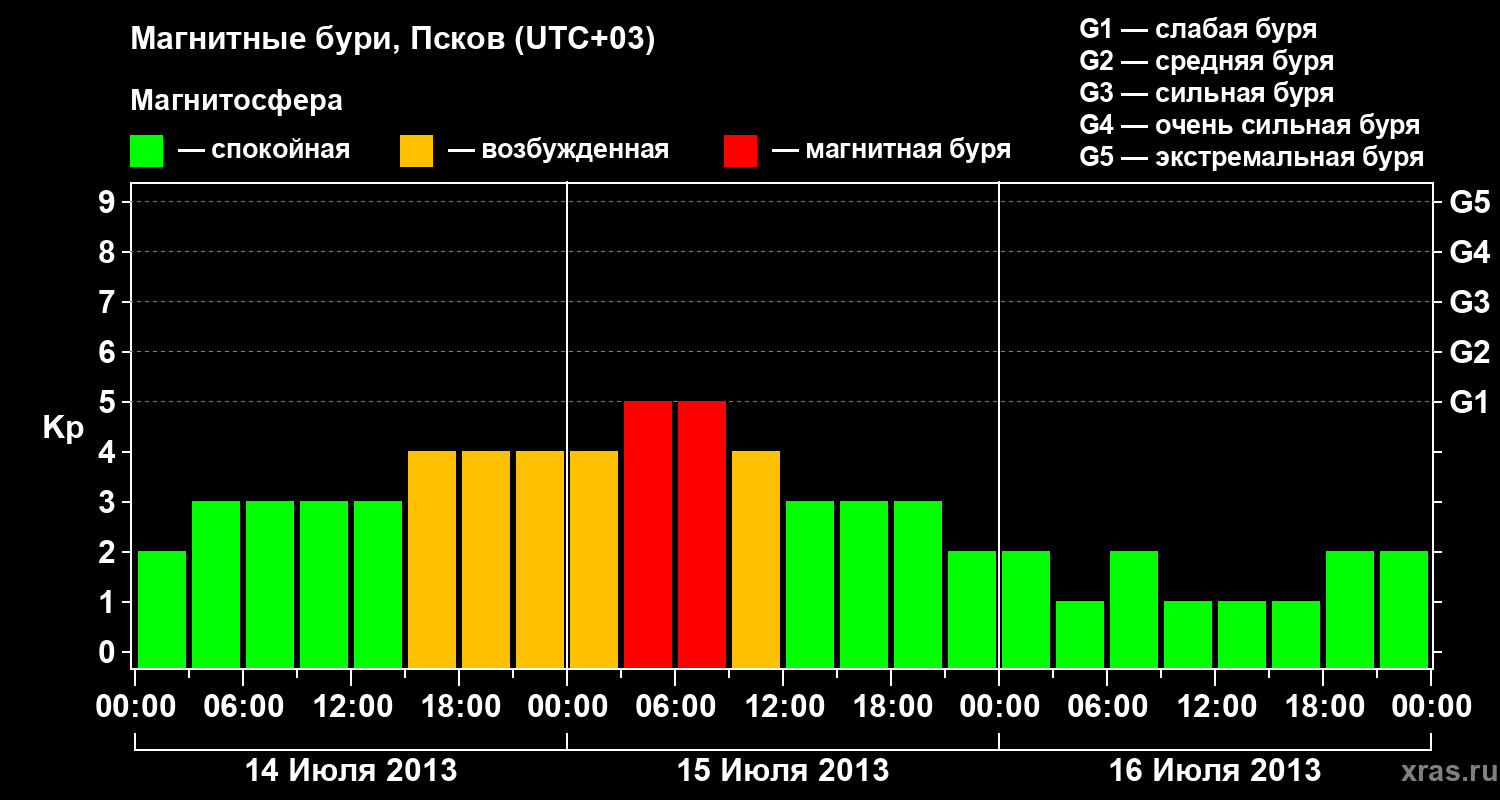Screen dimensions: 1500x800
Task: Click the '16 Июля 2013' date label
Action: 1215,771
